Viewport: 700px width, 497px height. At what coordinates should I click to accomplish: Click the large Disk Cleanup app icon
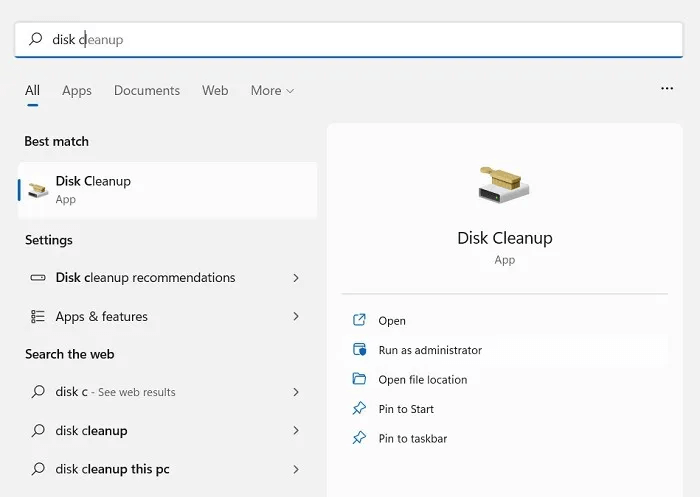[504, 184]
